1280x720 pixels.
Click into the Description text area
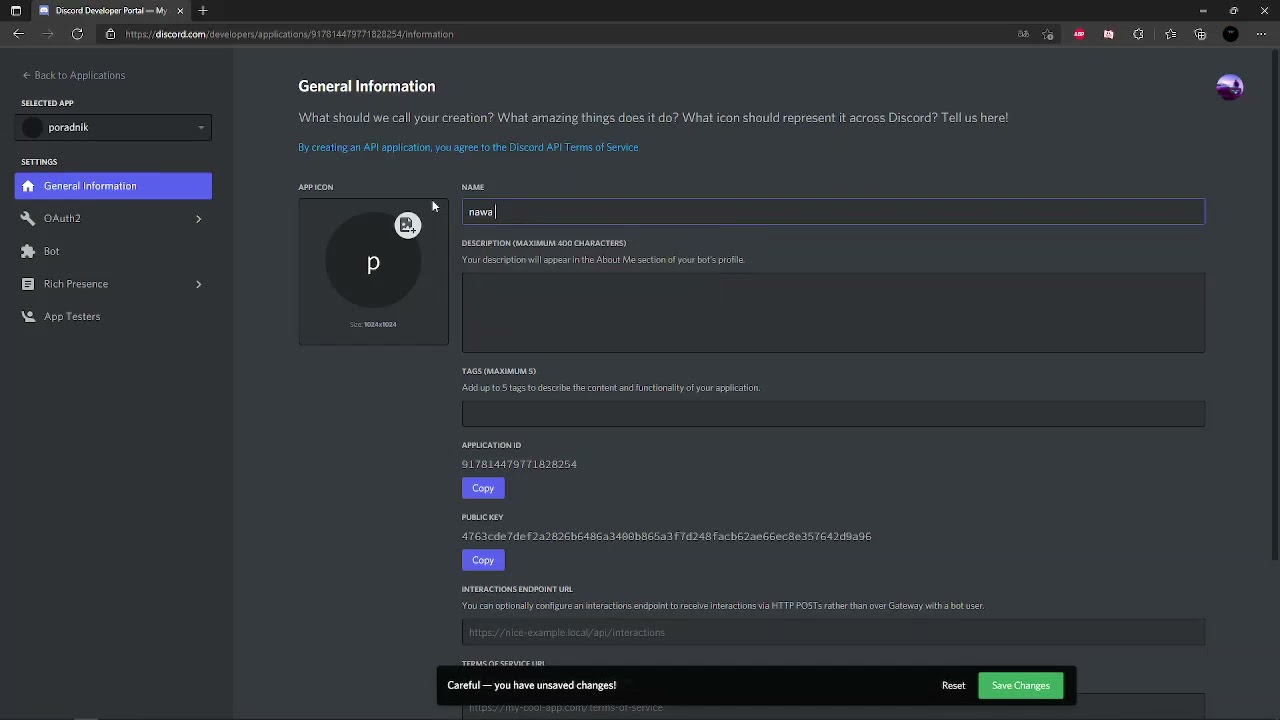pyautogui.click(x=833, y=312)
